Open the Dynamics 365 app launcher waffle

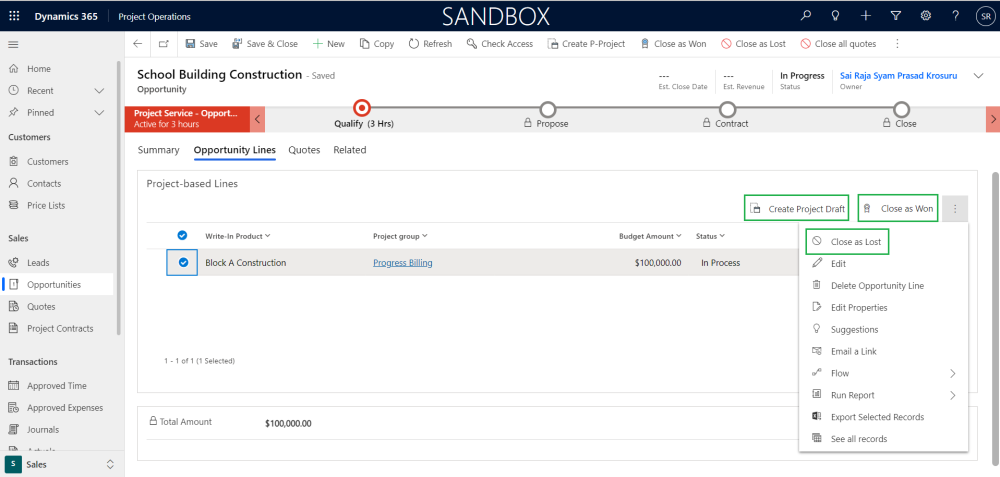pos(14,17)
